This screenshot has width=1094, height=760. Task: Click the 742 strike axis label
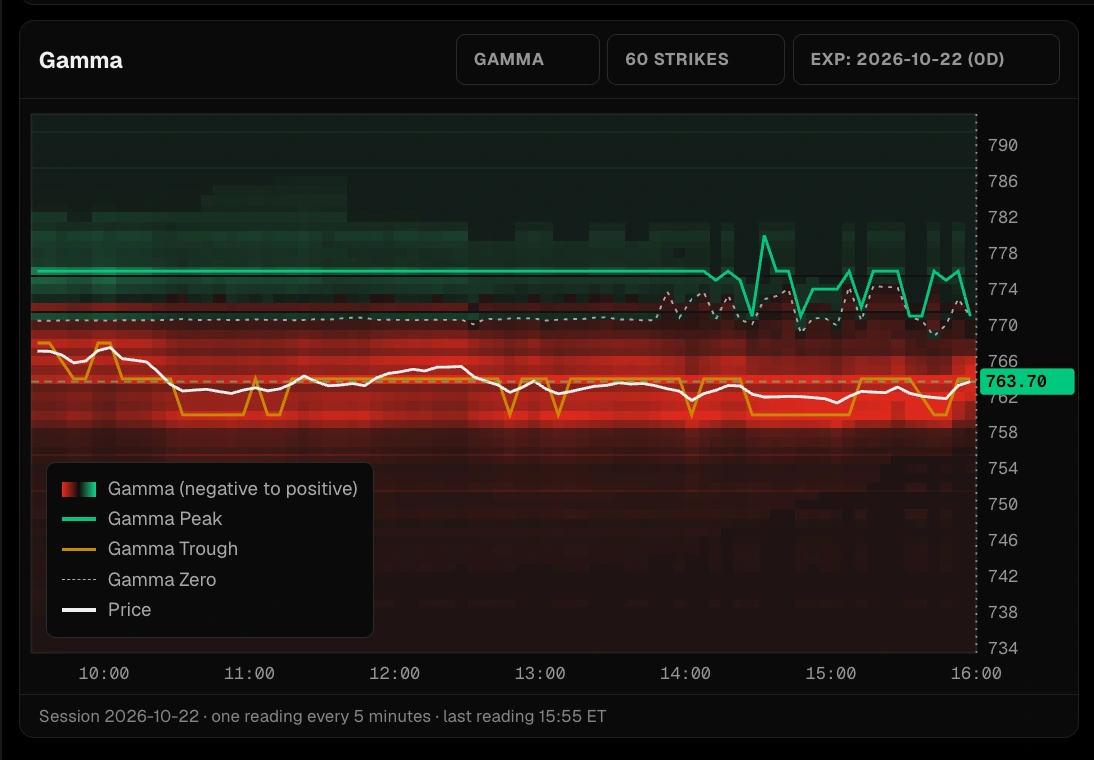(1003, 576)
